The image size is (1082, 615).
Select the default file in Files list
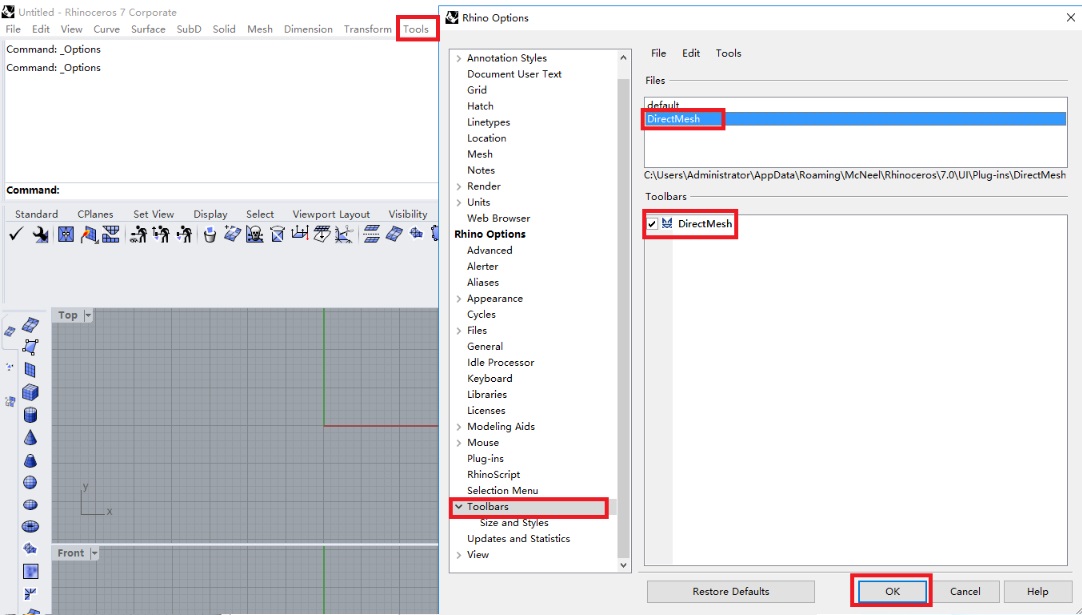coord(663,105)
